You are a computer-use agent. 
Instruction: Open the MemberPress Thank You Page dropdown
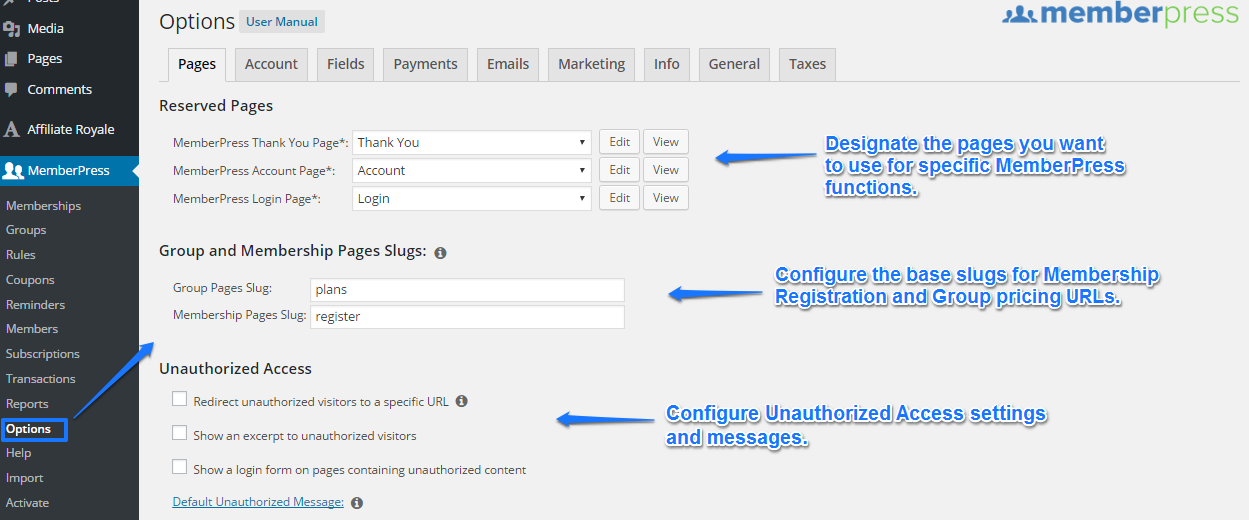[x=472, y=142]
